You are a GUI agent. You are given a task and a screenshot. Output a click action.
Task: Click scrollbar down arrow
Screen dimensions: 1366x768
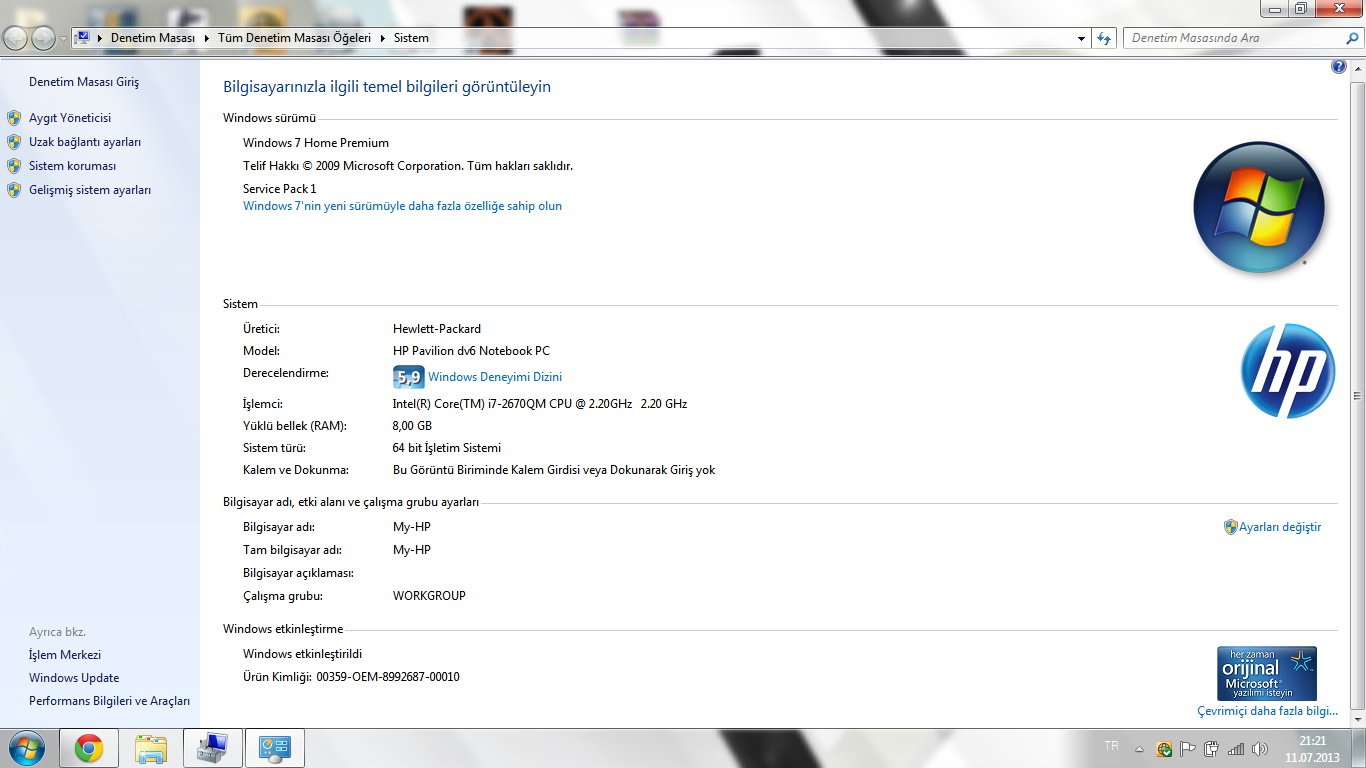click(1357, 722)
